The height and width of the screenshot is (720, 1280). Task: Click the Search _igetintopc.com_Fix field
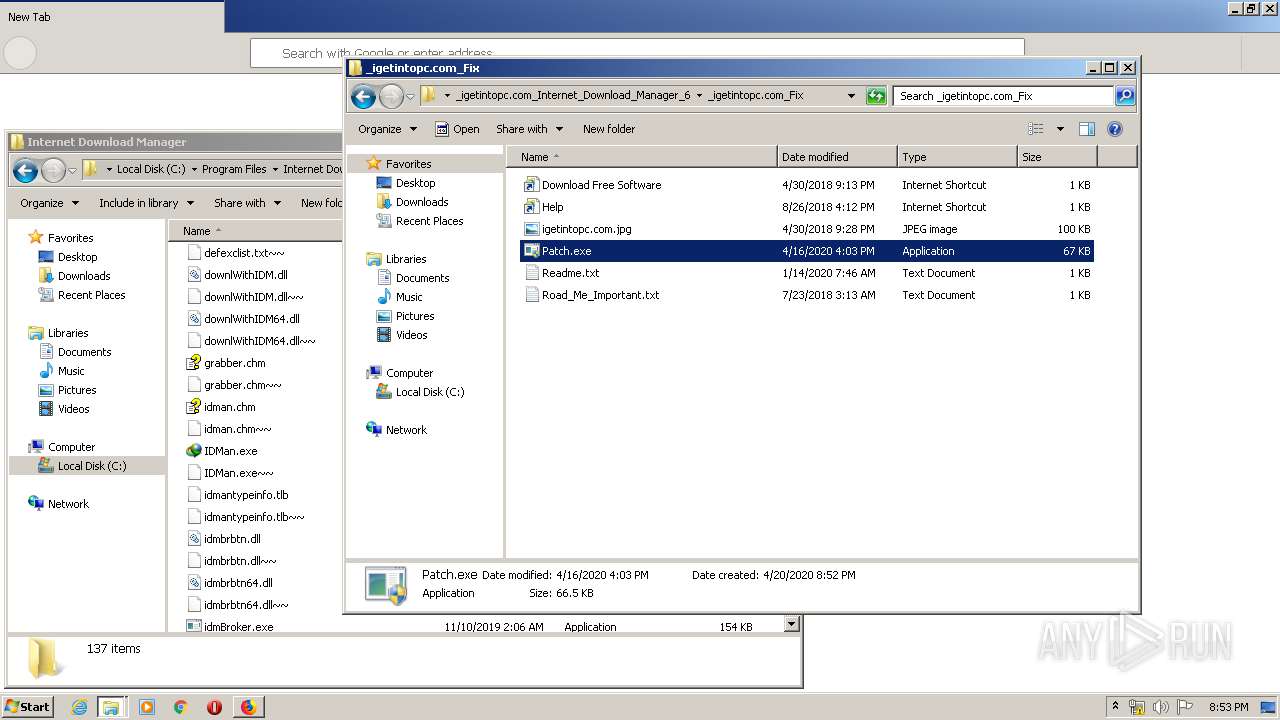tap(1003, 96)
